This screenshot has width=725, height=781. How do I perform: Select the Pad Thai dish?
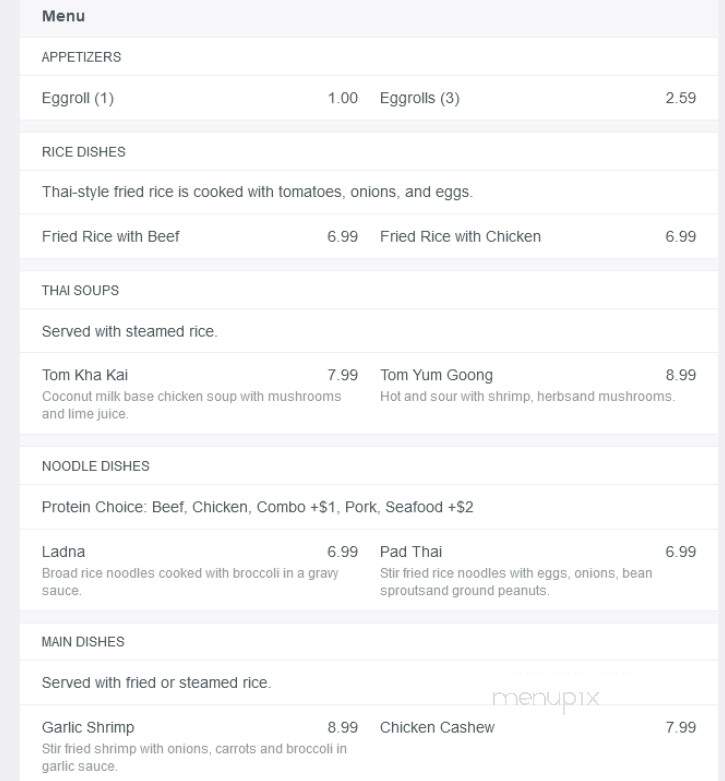pos(411,552)
